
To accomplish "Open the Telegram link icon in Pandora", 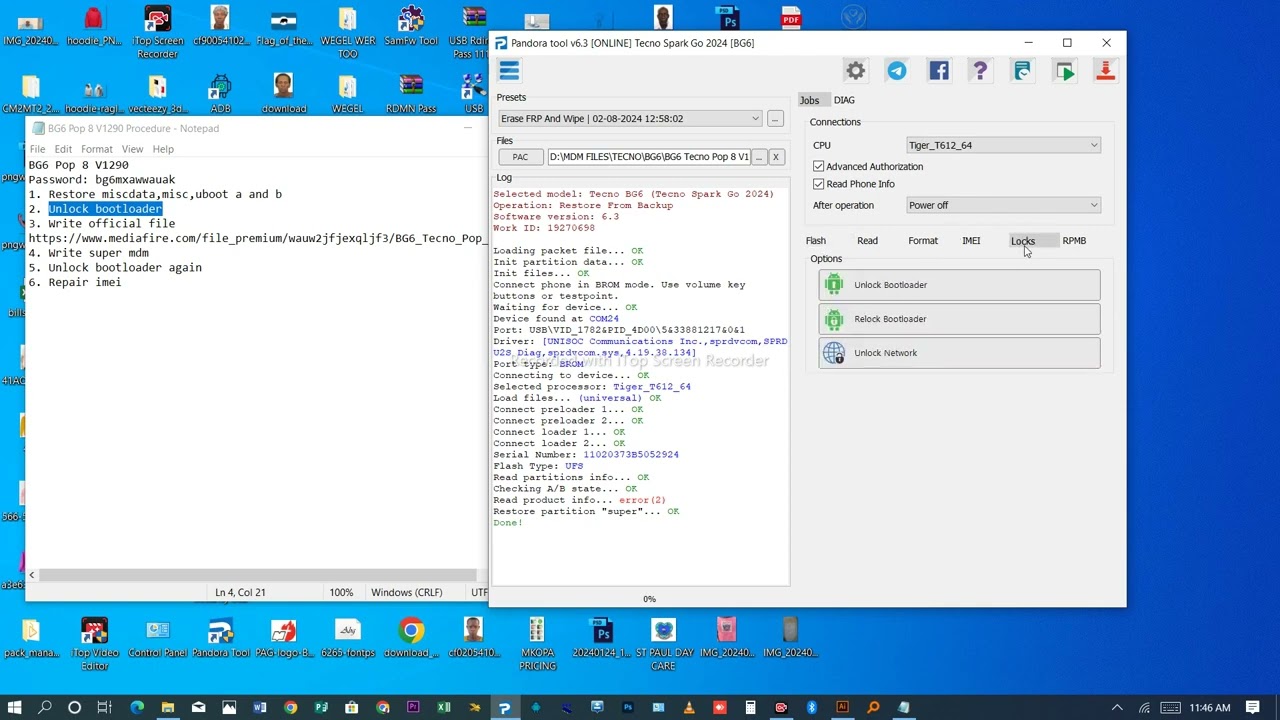I will [897, 70].
